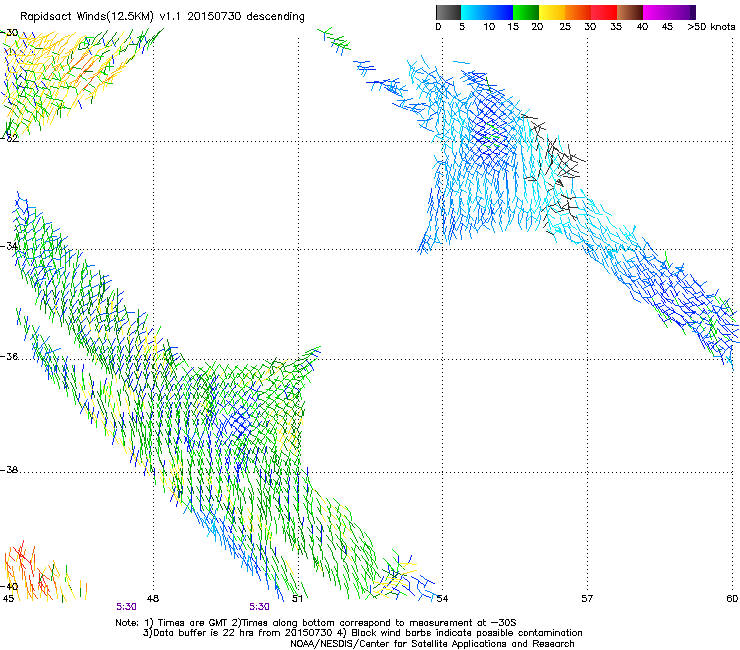Click the note line 'Times are GMT'
The image size is (740, 650).
[193, 623]
